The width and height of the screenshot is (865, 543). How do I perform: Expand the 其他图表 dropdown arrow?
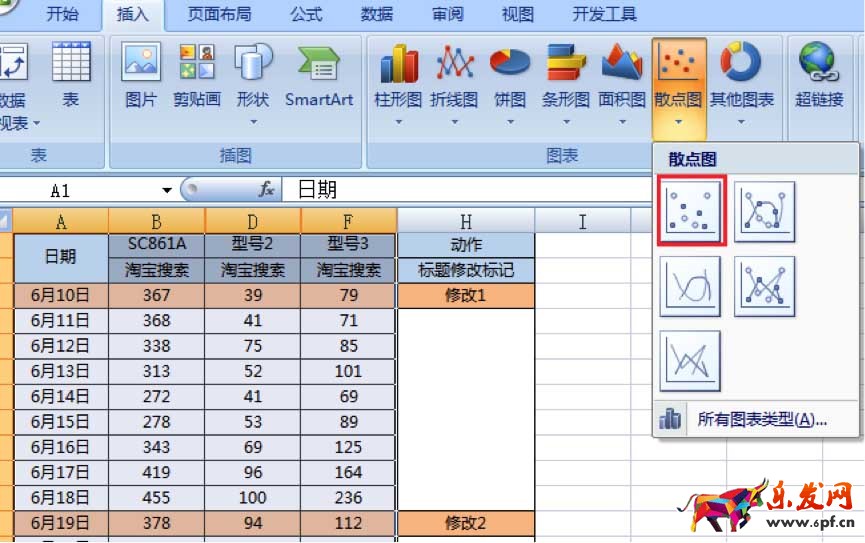[x=741, y=122]
